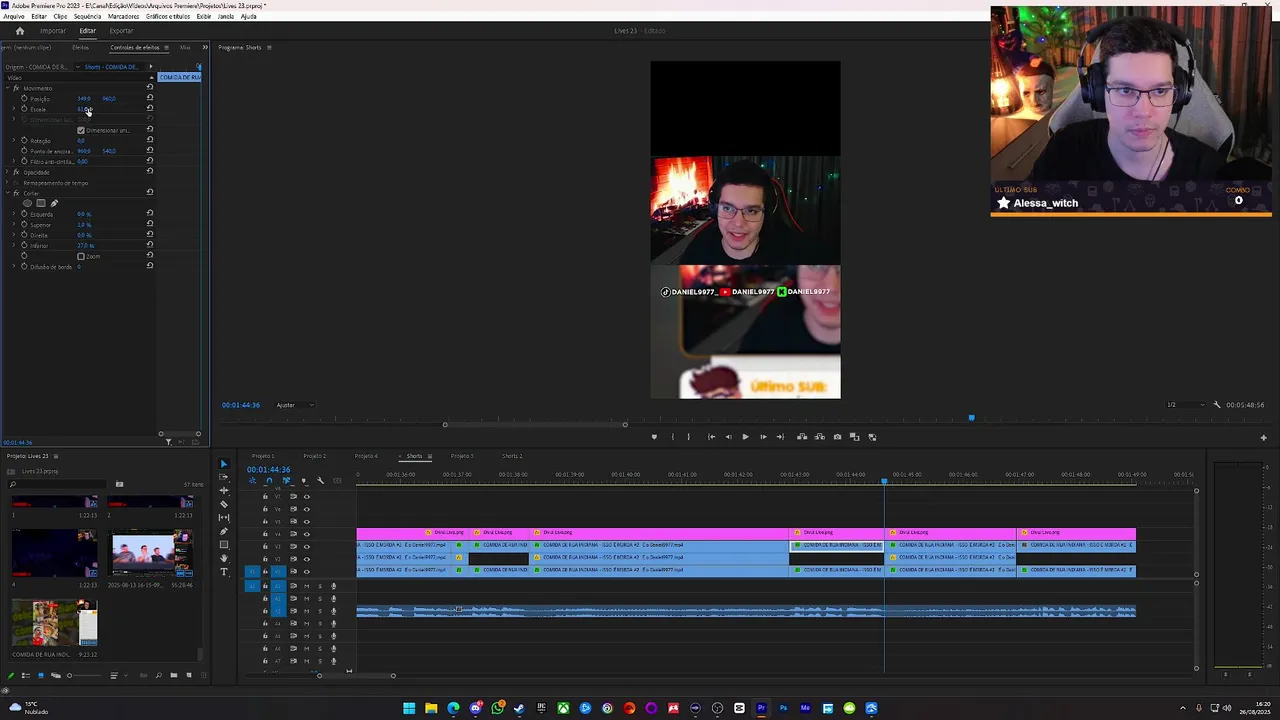
Task: Select the Slip tool
Action: pos(224,518)
